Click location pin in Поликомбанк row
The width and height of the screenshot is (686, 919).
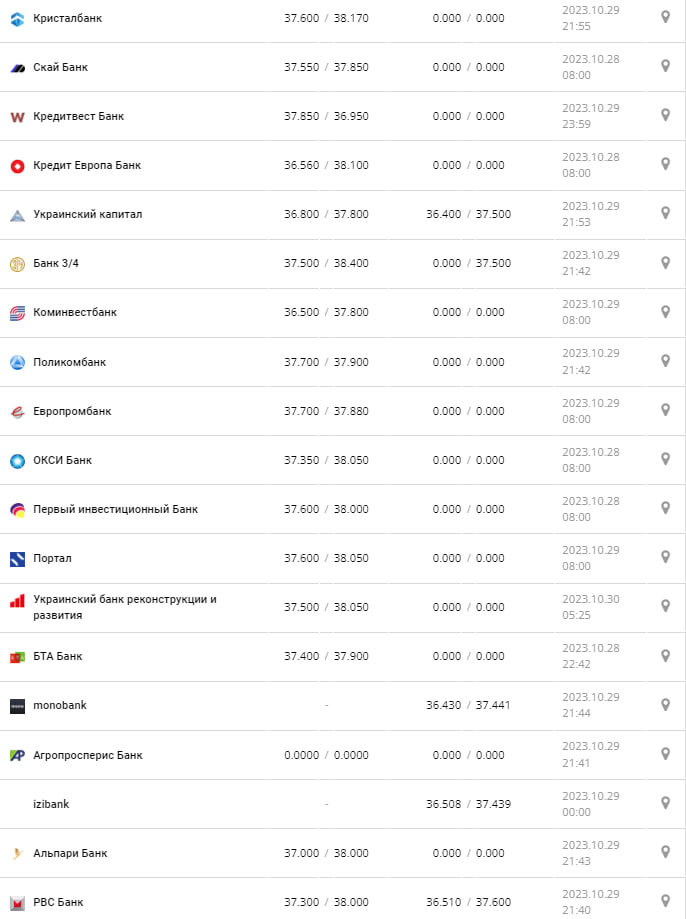point(665,361)
